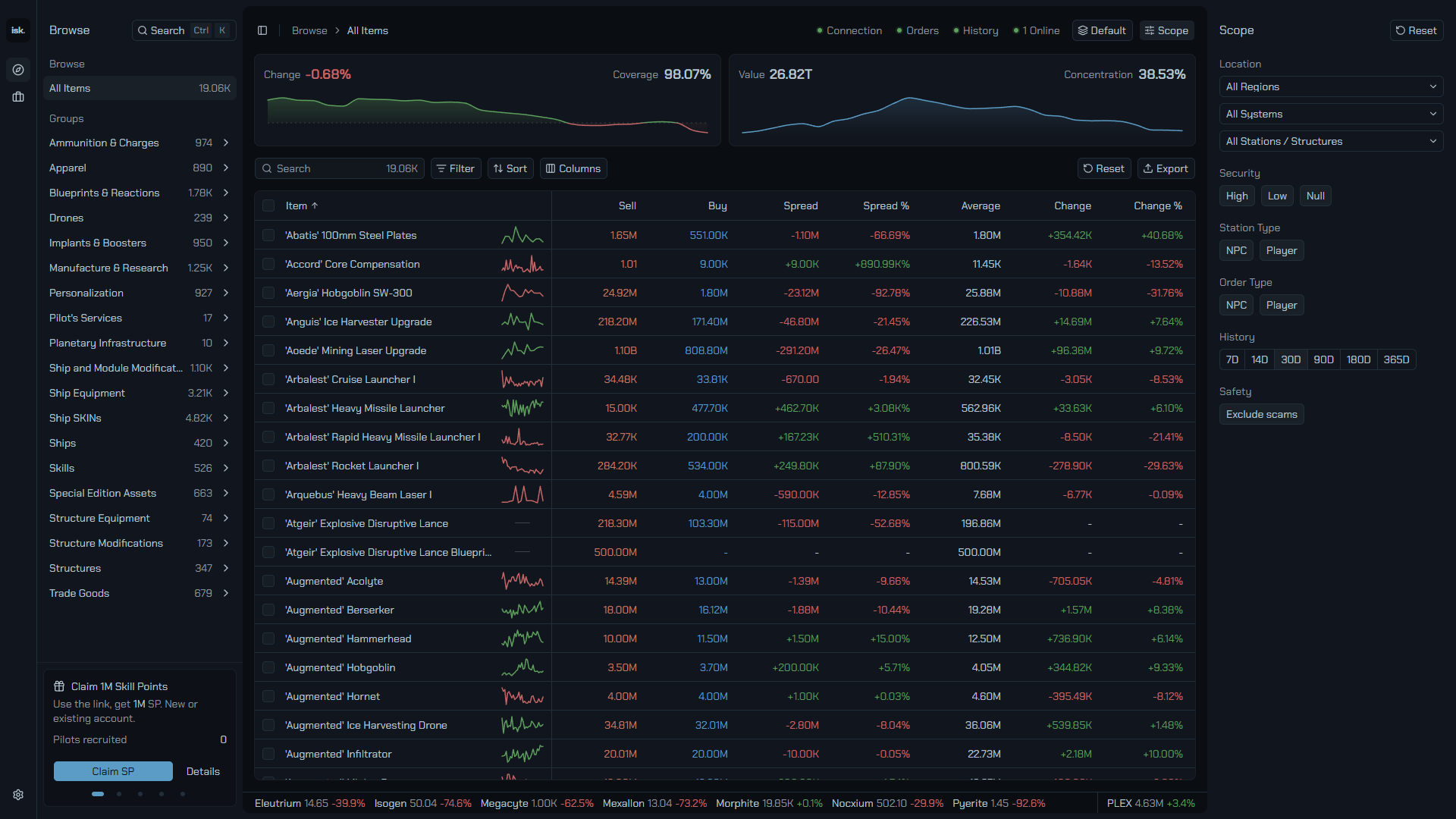This screenshot has width=1456, height=819.
Task: Click sparkline chart for 'Augmented' Acolyte
Action: point(522,581)
